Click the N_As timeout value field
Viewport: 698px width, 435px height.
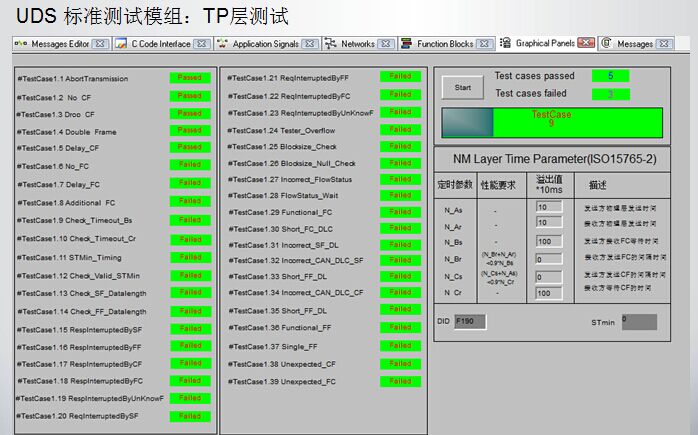(x=549, y=207)
